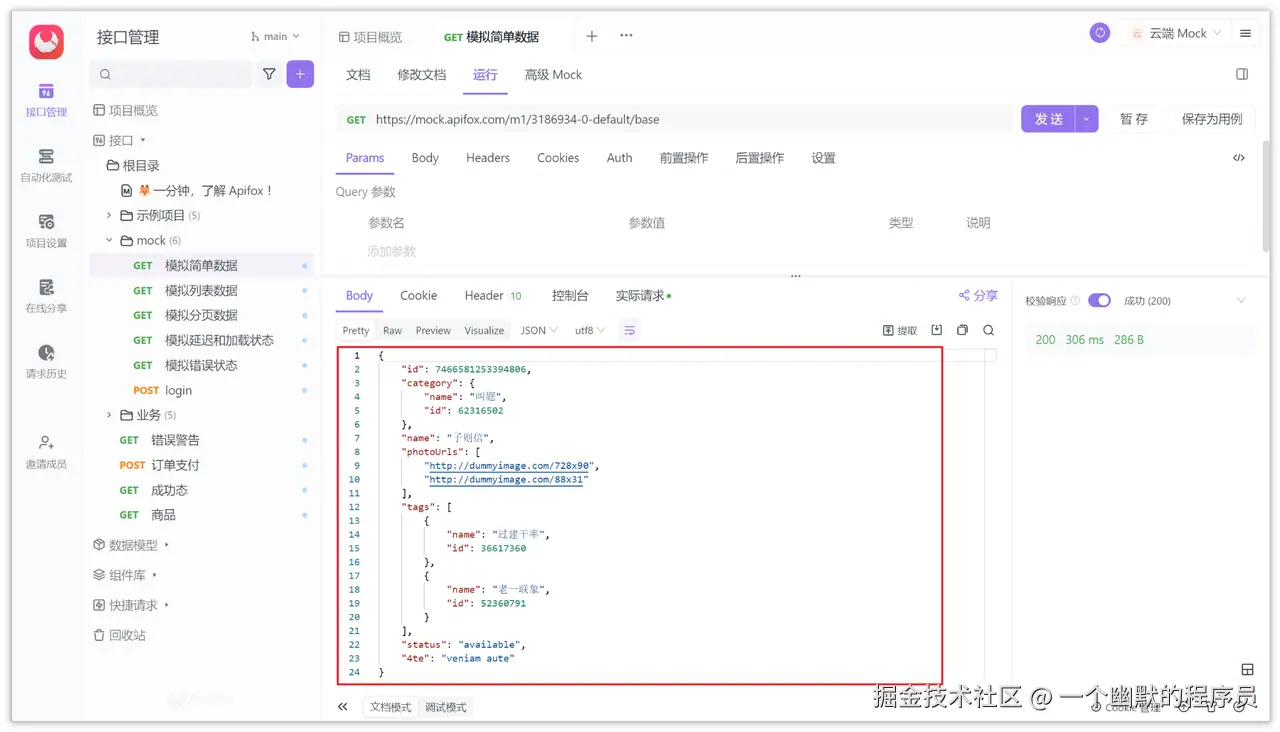Switch to 调试模式 at the bottom
Screen dimensions: 1280x732
(445, 706)
